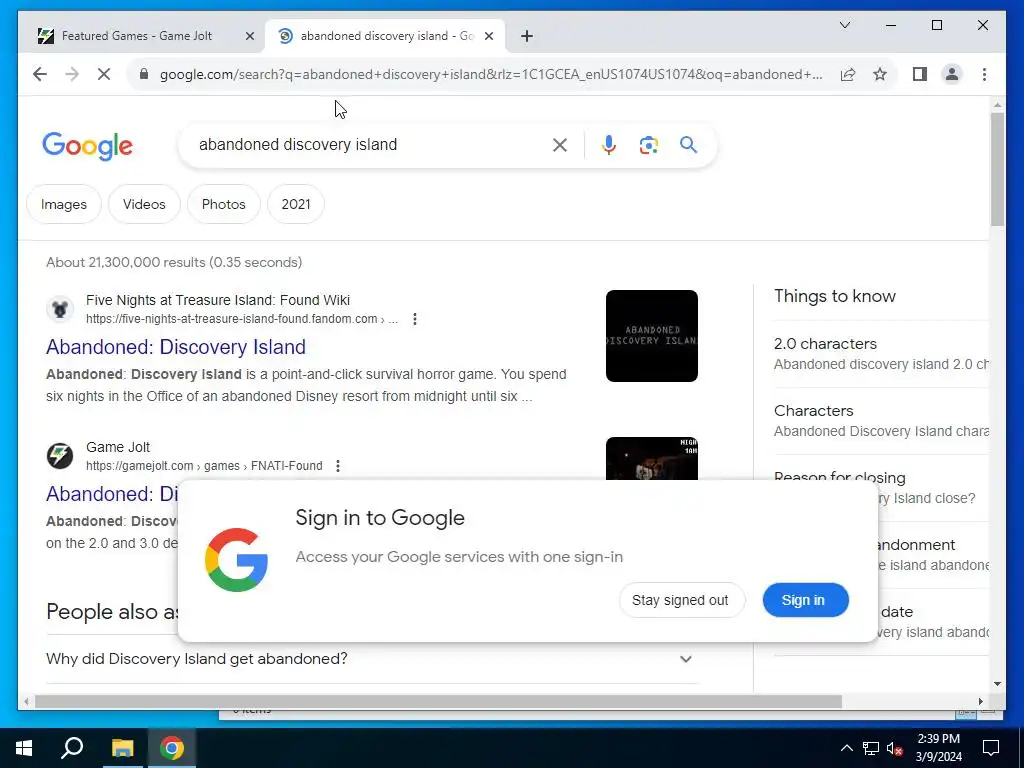The image size is (1024, 768).
Task: Search by image with Lens icon
Action: pos(648,145)
